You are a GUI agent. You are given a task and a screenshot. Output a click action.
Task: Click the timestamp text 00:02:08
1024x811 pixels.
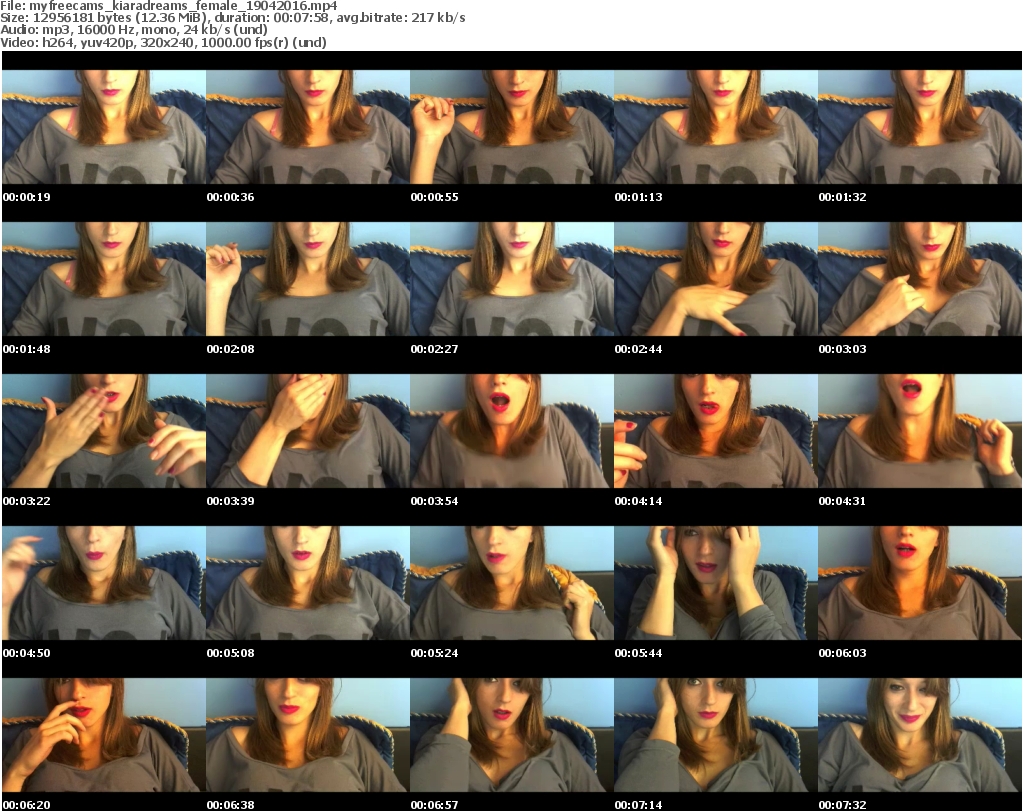pyautogui.click(x=231, y=349)
